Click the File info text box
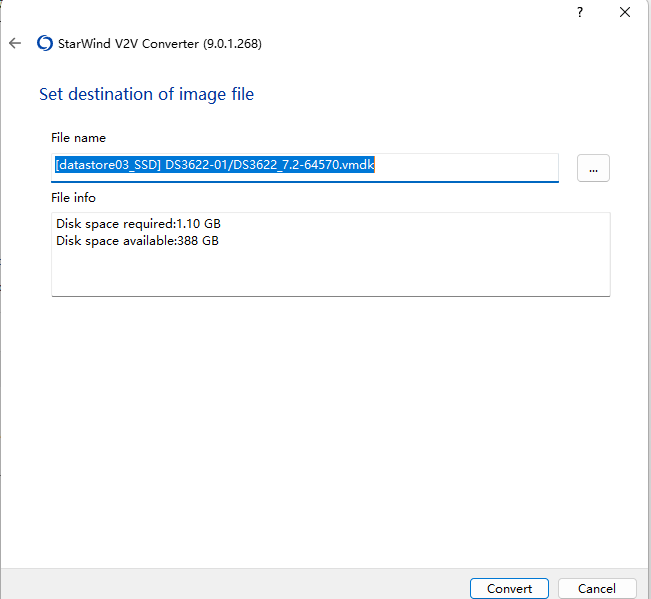 (331, 254)
